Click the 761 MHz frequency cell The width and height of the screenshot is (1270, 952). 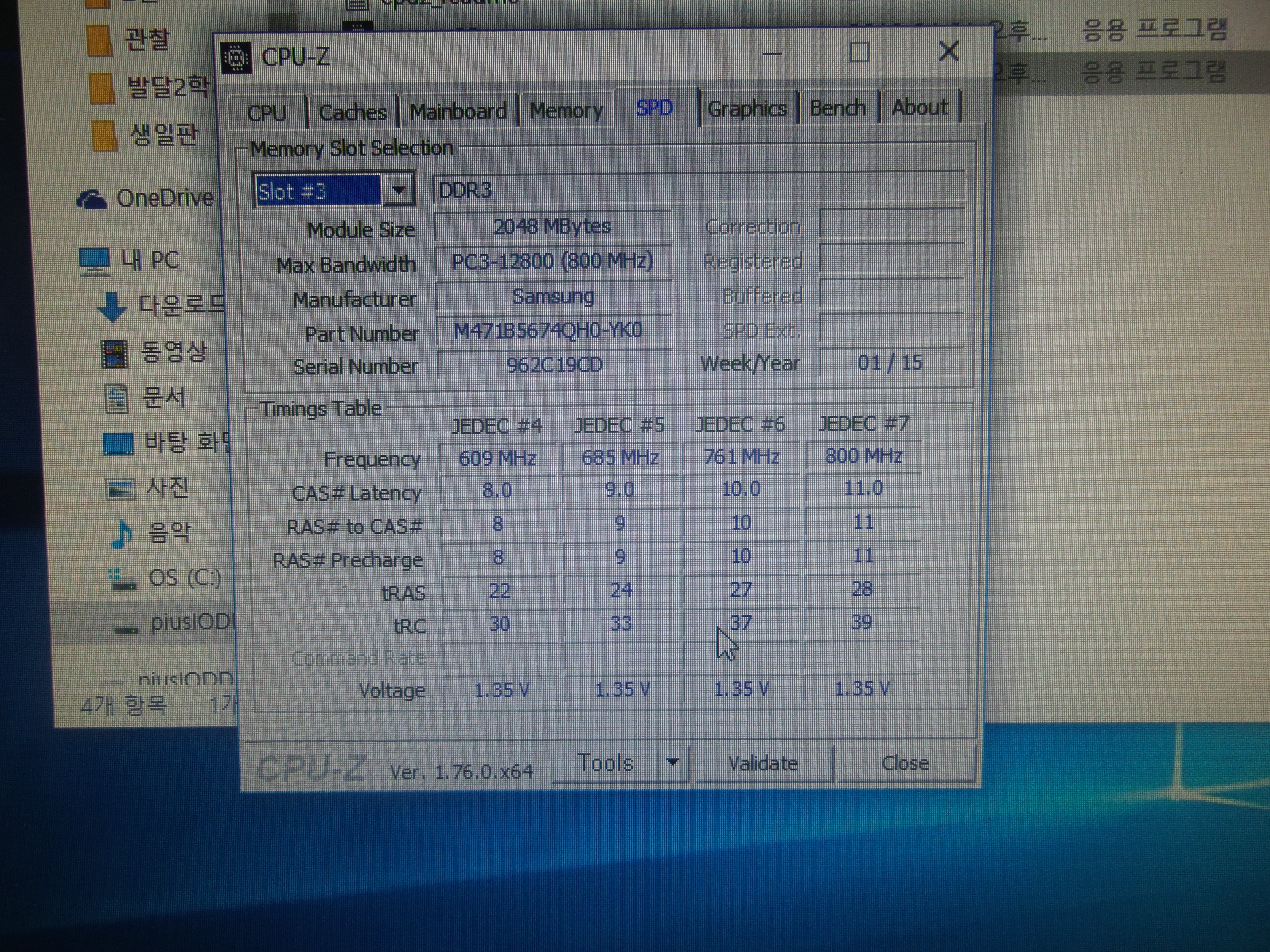coord(742,457)
